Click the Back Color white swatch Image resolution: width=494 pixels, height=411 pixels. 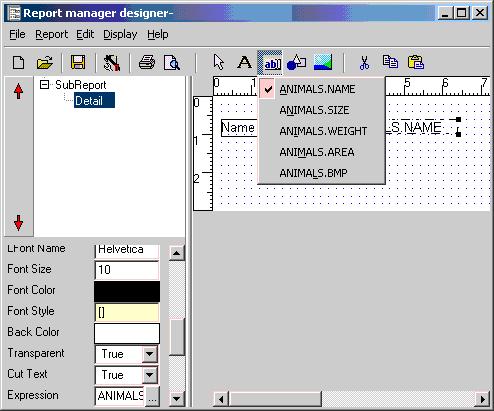click(127, 333)
